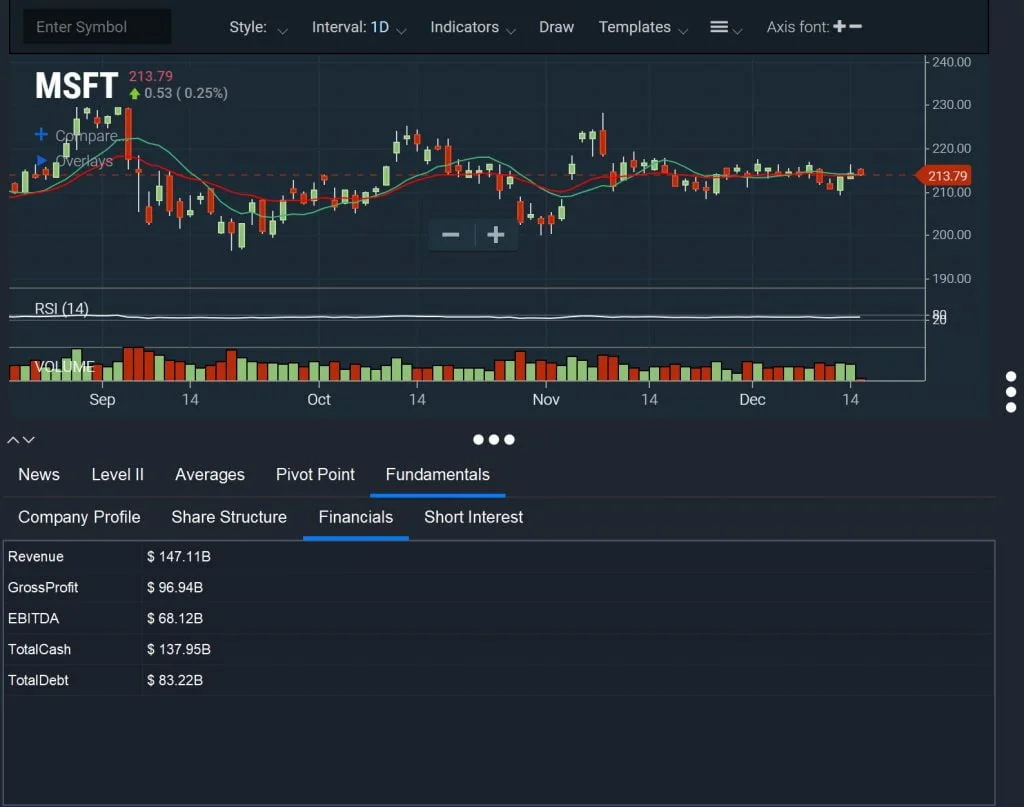
Task: Expand panel with down chevron arrow
Action: (29, 440)
